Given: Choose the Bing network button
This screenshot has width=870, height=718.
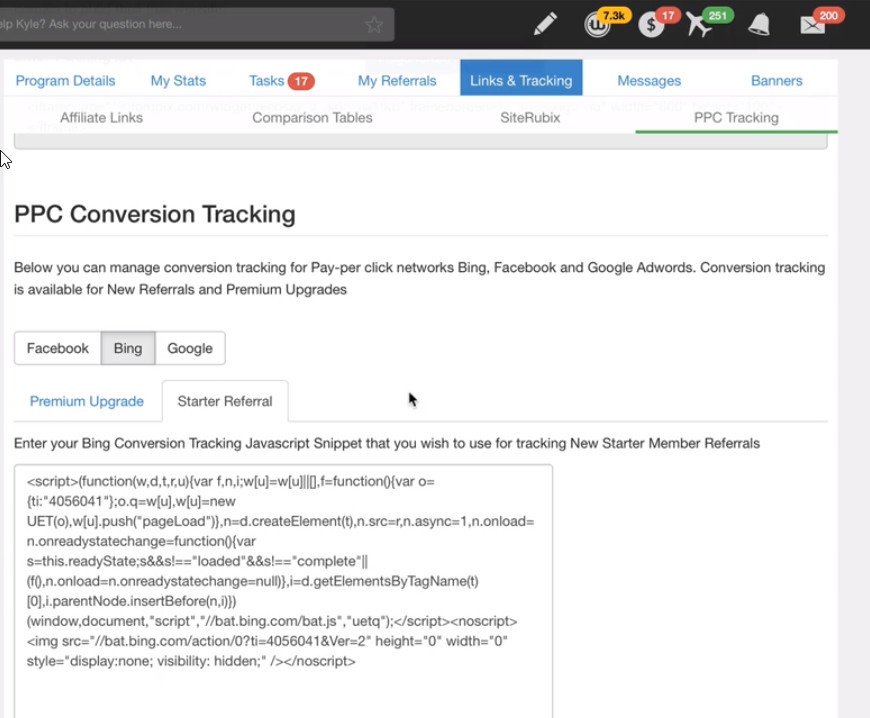Looking at the screenshot, I should click(x=128, y=348).
